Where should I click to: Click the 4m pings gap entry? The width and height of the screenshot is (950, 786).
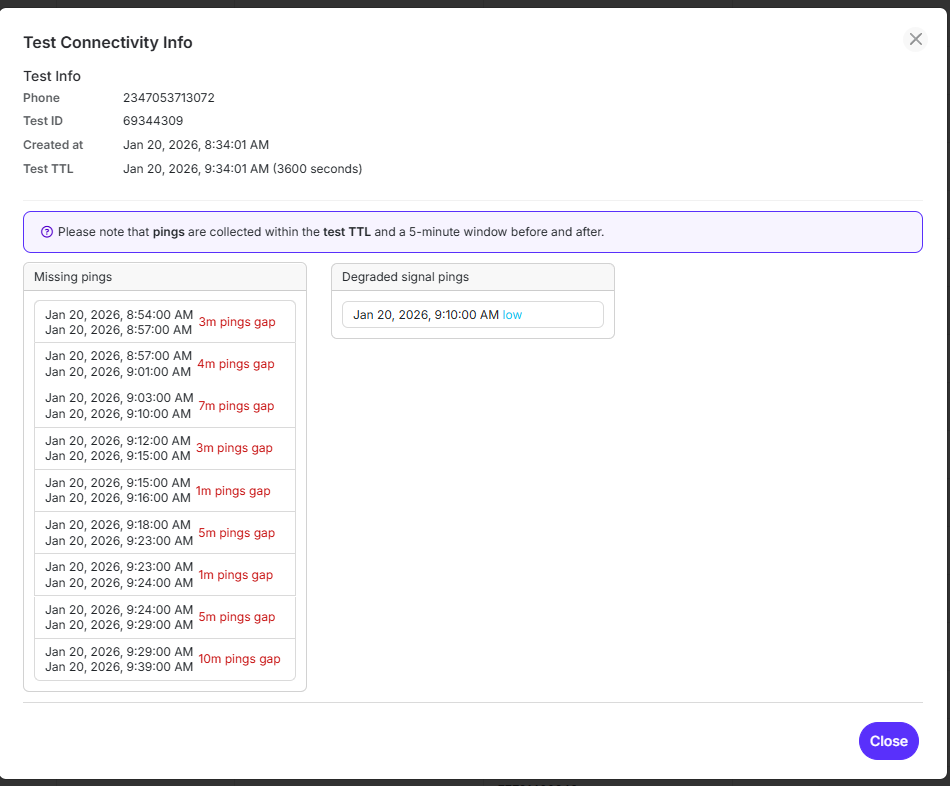(x=164, y=363)
